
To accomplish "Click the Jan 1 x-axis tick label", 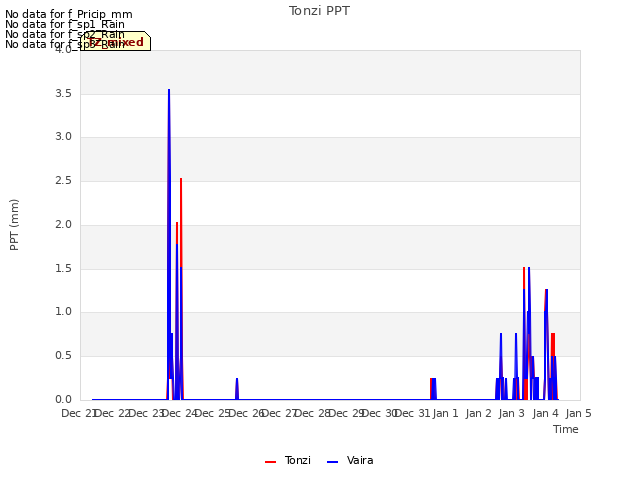I will pos(445,413).
